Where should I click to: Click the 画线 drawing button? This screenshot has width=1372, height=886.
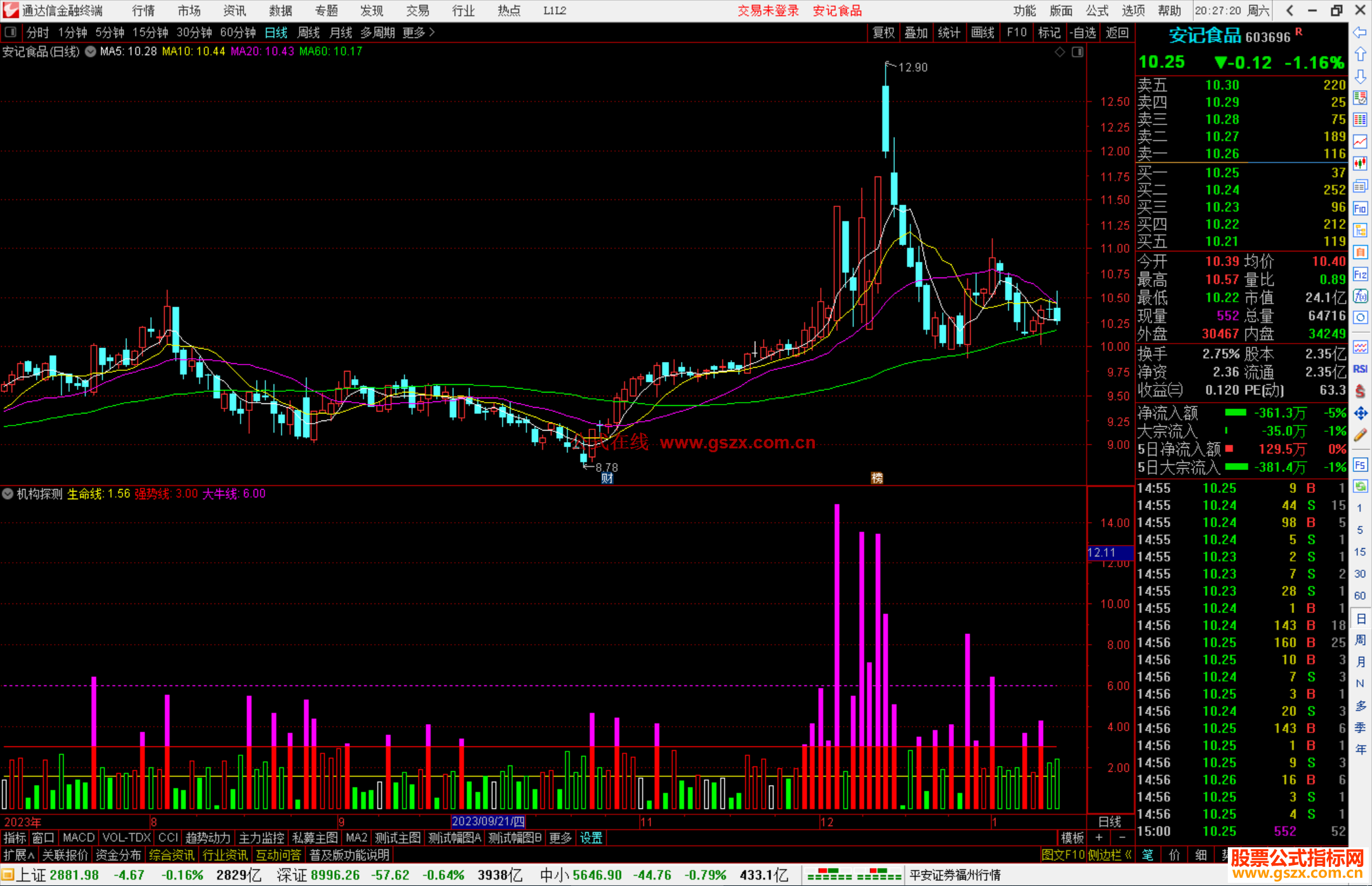click(983, 32)
